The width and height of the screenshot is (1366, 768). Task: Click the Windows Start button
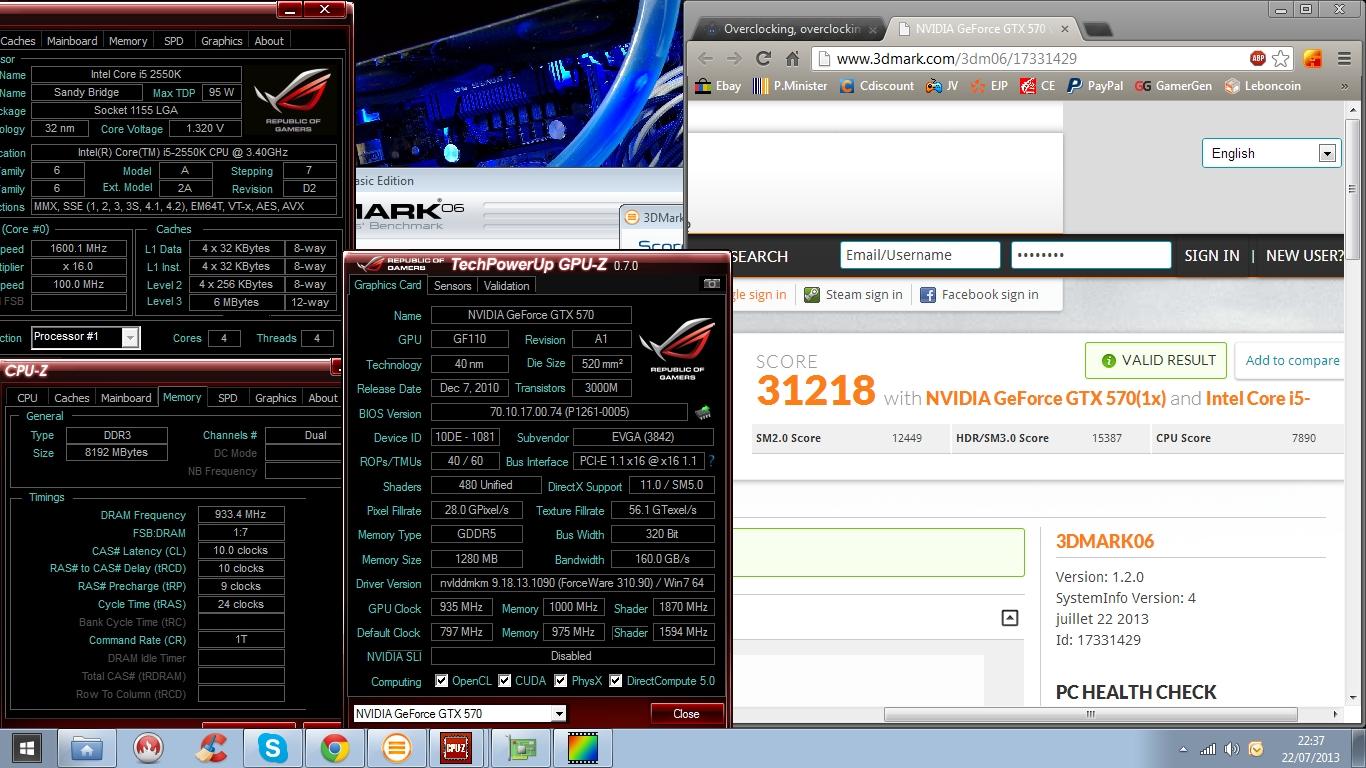click(x=27, y=748)
